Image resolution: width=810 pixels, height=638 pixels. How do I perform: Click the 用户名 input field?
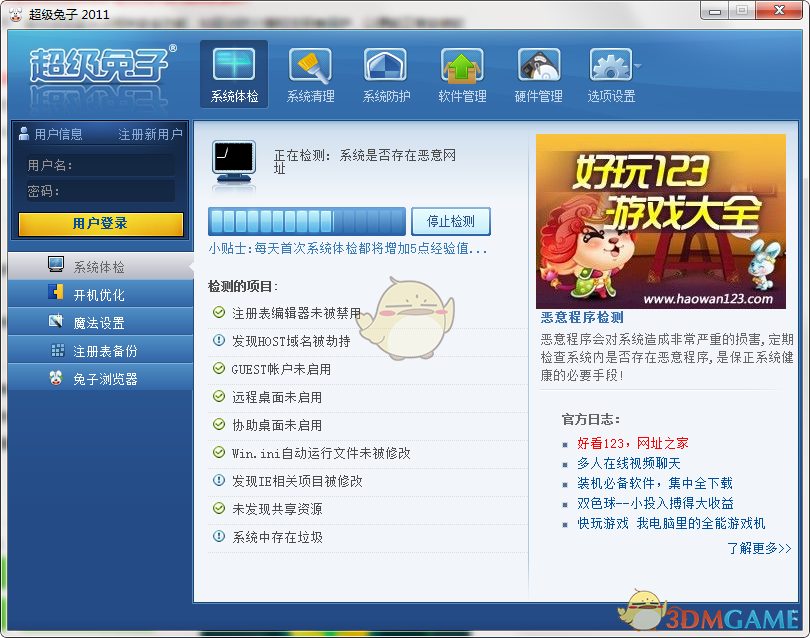coord(101,165)
